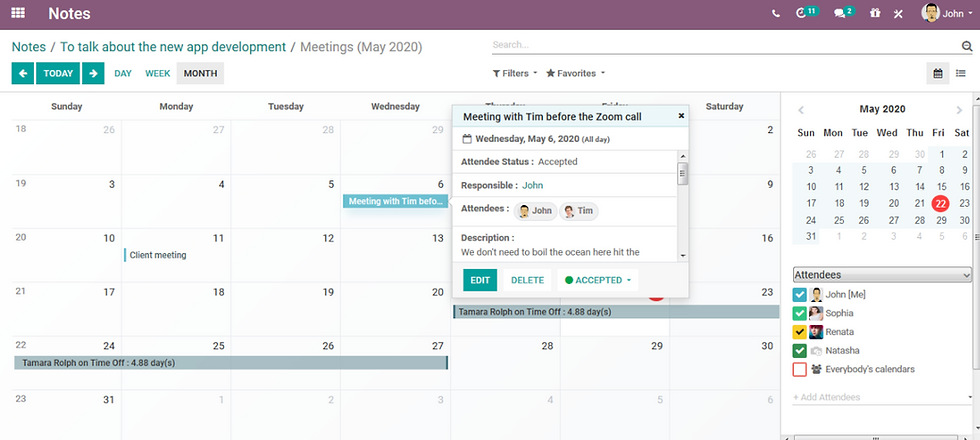
Task: Toggle John [Me] calendar checkbox
Action: coord(799,294)
